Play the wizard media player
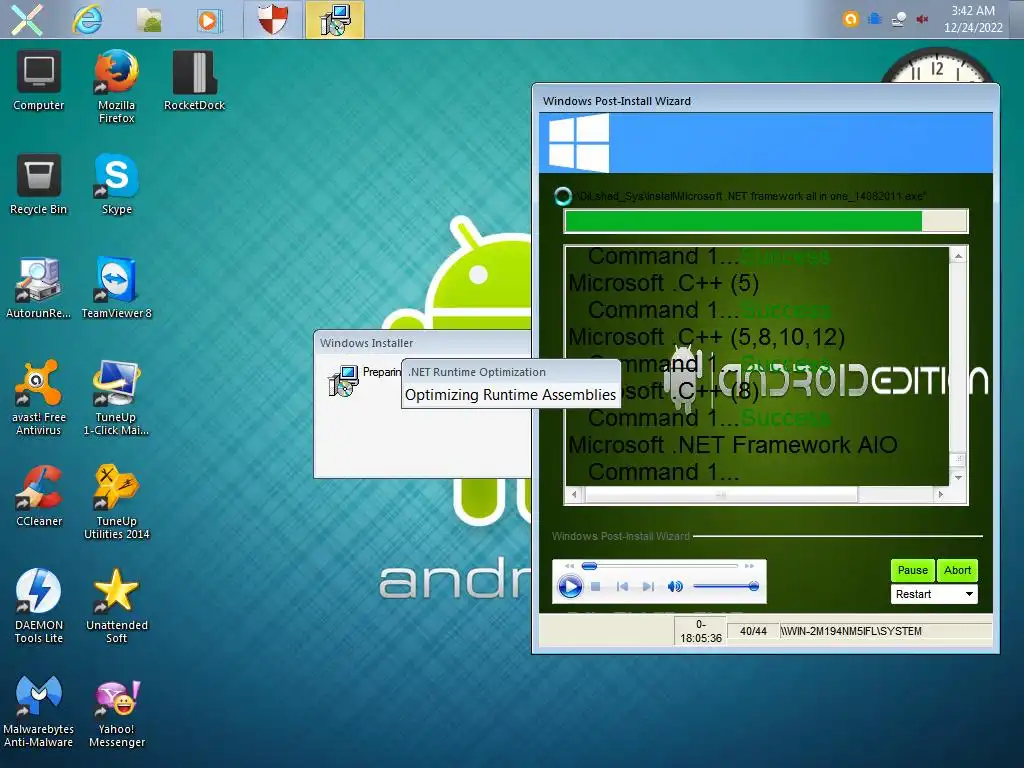Screen dimensions: 1024x768 click(570, 586)
